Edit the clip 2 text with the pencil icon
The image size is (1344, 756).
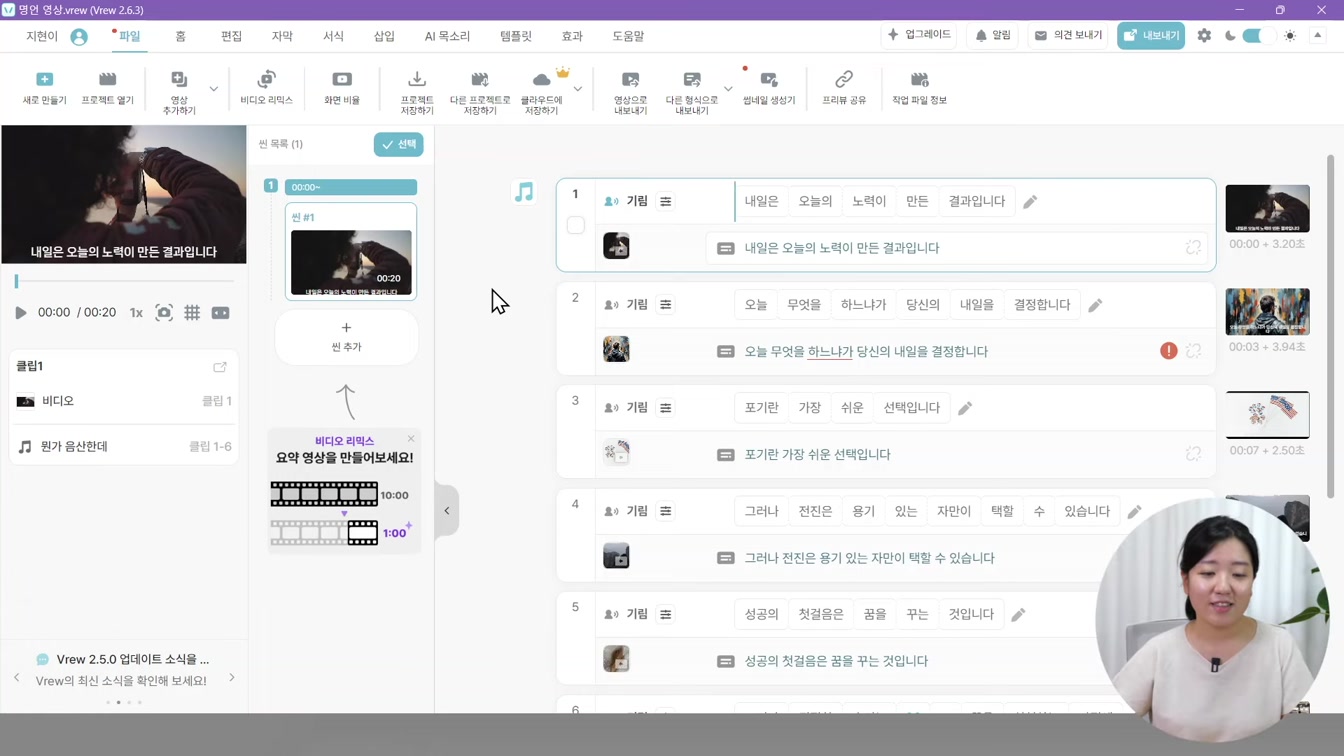(x=1095, y=305)
